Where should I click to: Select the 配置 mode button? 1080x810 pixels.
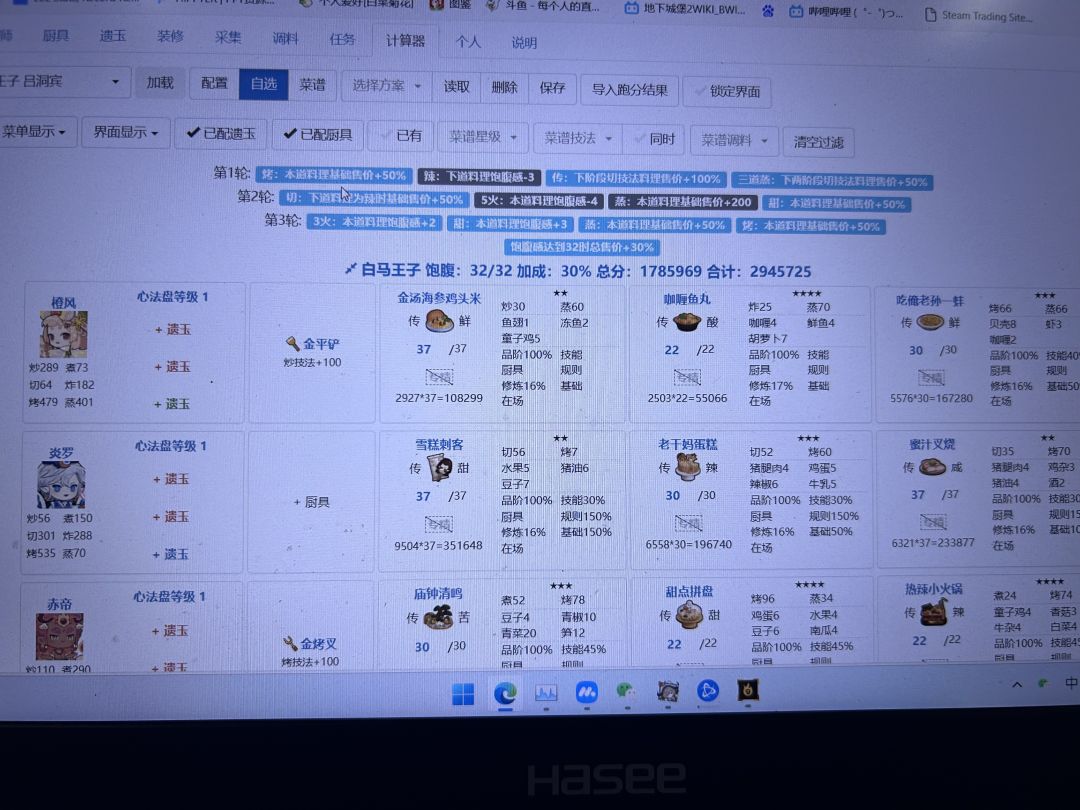[214, 83]
